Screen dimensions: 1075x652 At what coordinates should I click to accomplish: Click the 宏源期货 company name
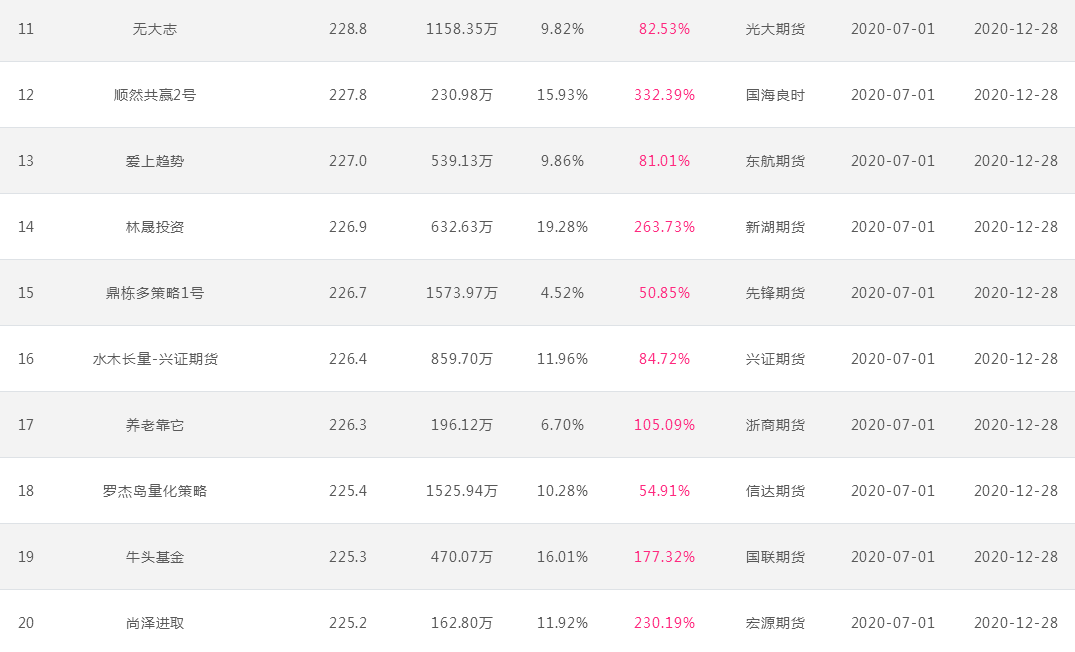(775, 623)
